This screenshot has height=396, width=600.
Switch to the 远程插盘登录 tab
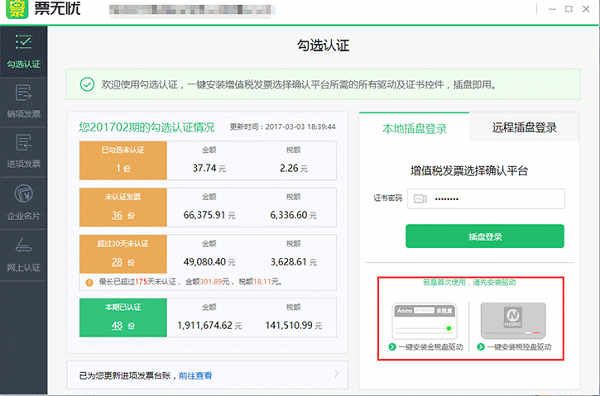click(x=524, y=127)
